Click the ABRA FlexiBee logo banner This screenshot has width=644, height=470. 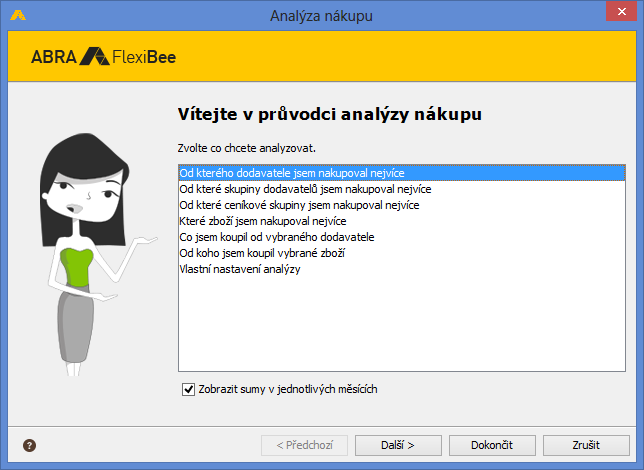104,57
